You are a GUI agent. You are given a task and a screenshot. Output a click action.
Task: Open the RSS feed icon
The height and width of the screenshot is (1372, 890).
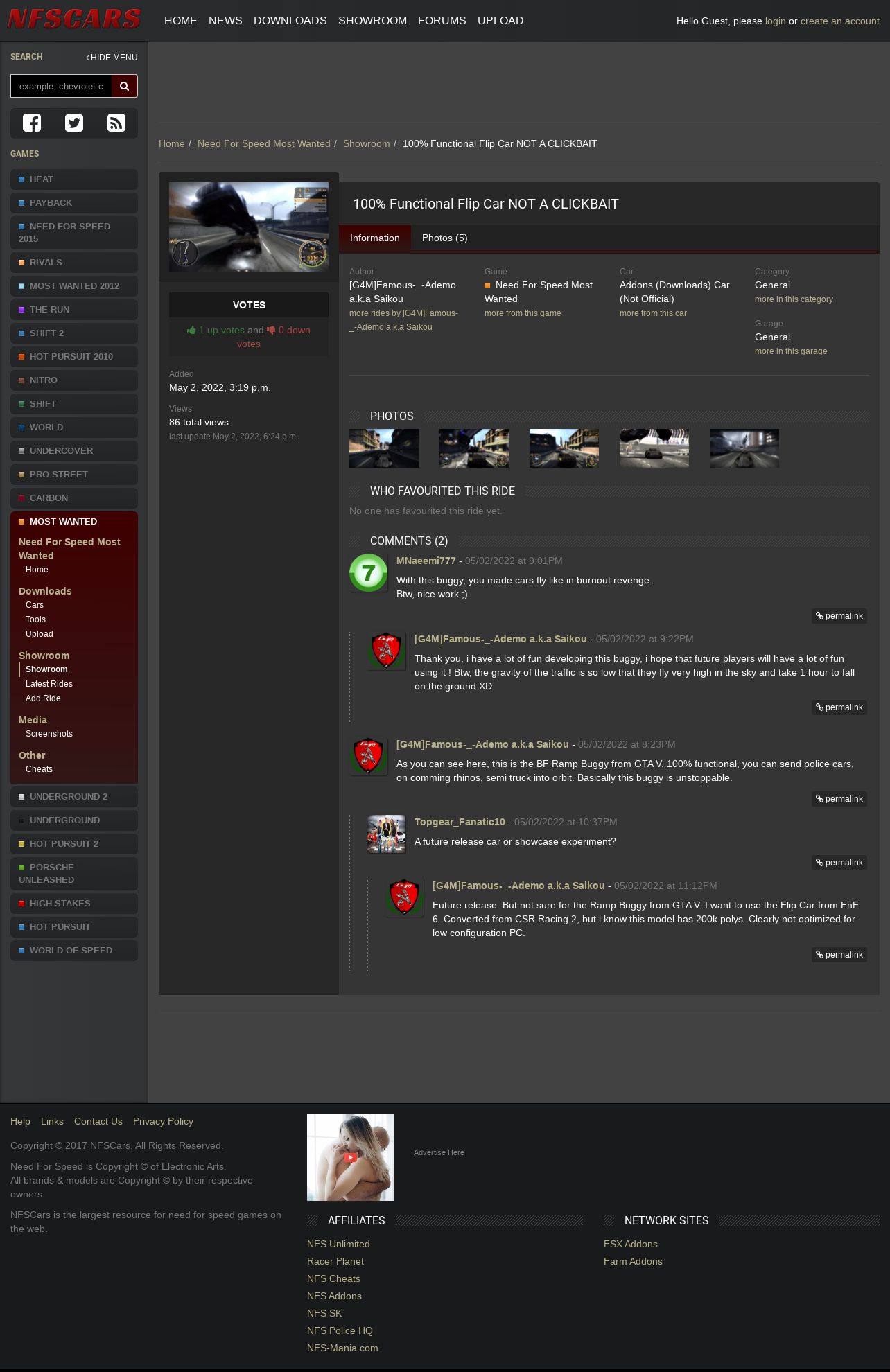point(116,123)
